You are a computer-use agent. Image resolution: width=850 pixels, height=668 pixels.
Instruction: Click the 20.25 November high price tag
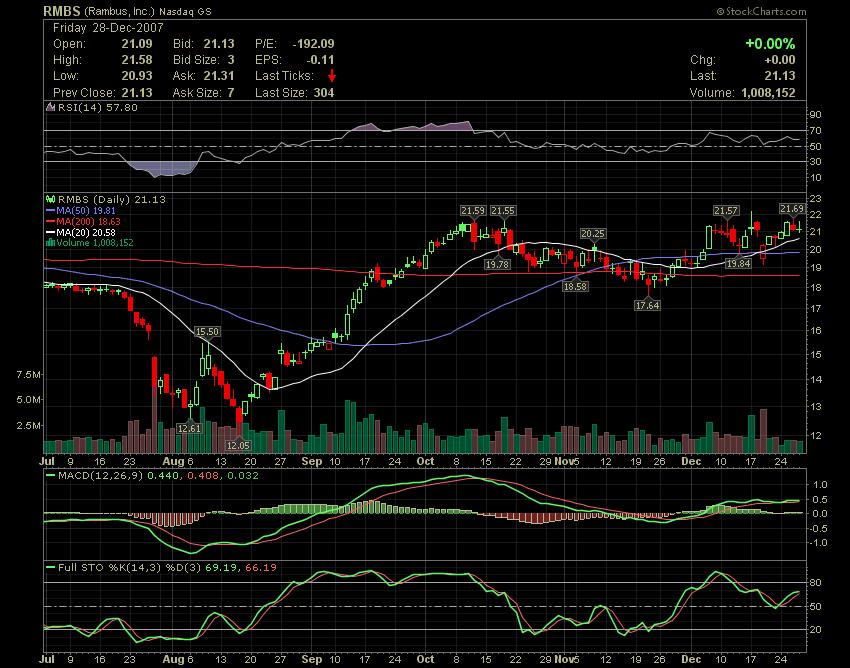click(x=593, y=233)
